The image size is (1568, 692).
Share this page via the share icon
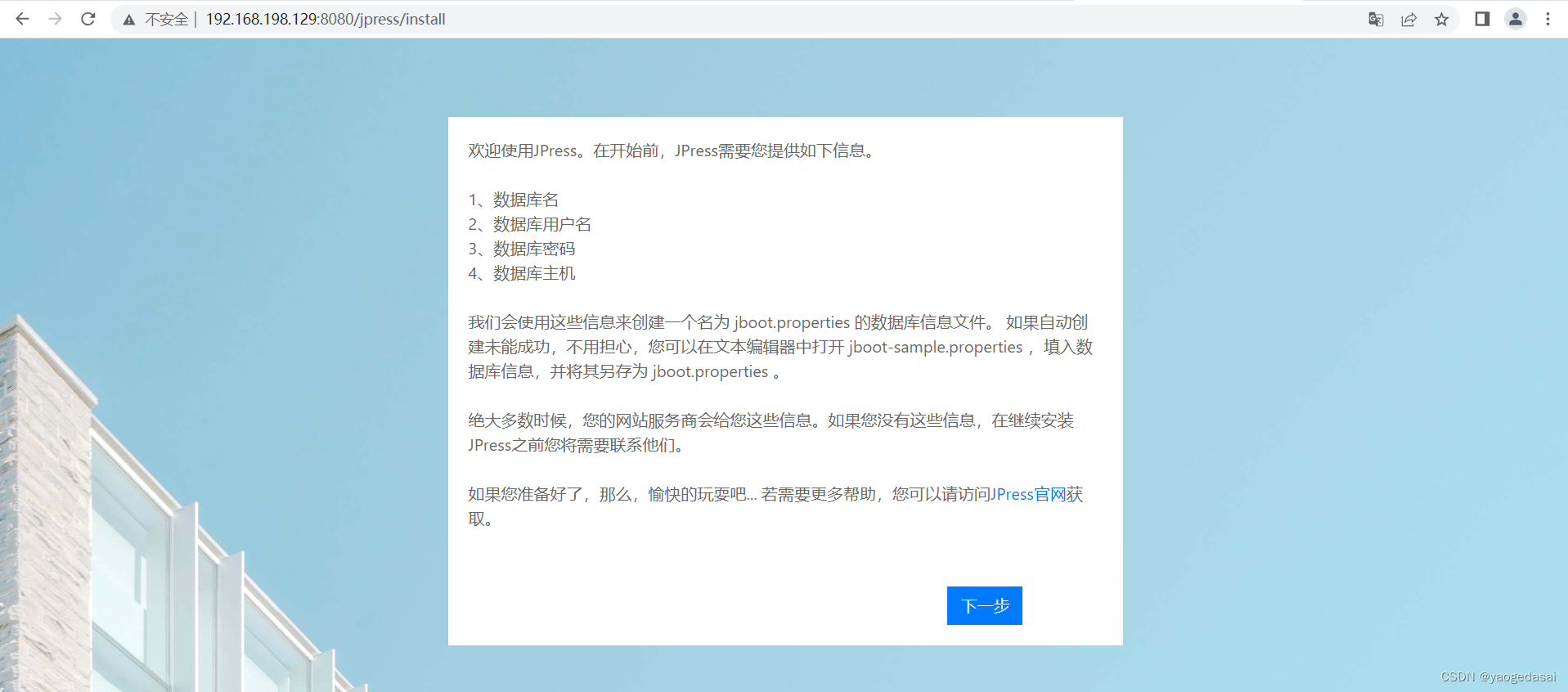pyautogui.click(x=1409, y=19)
